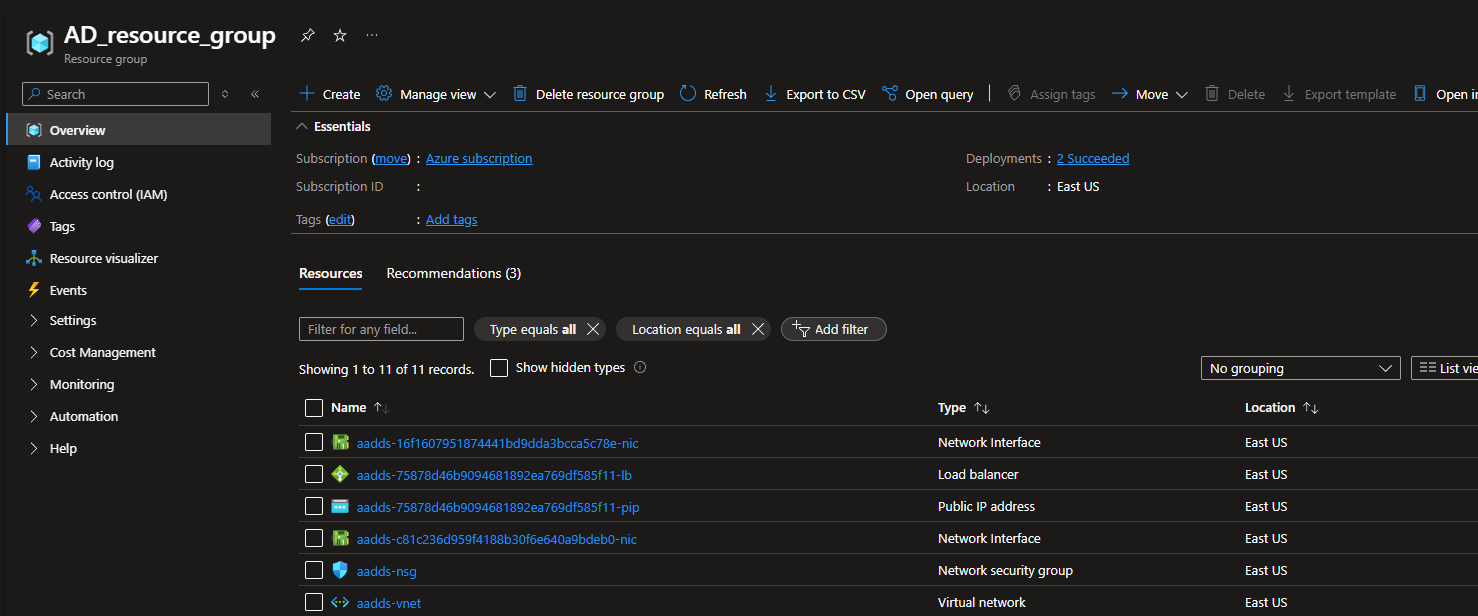This screenshot has height=616, width=1478.
Task: Click the Refresh toolbar icon
Action: tap(688, 94)
